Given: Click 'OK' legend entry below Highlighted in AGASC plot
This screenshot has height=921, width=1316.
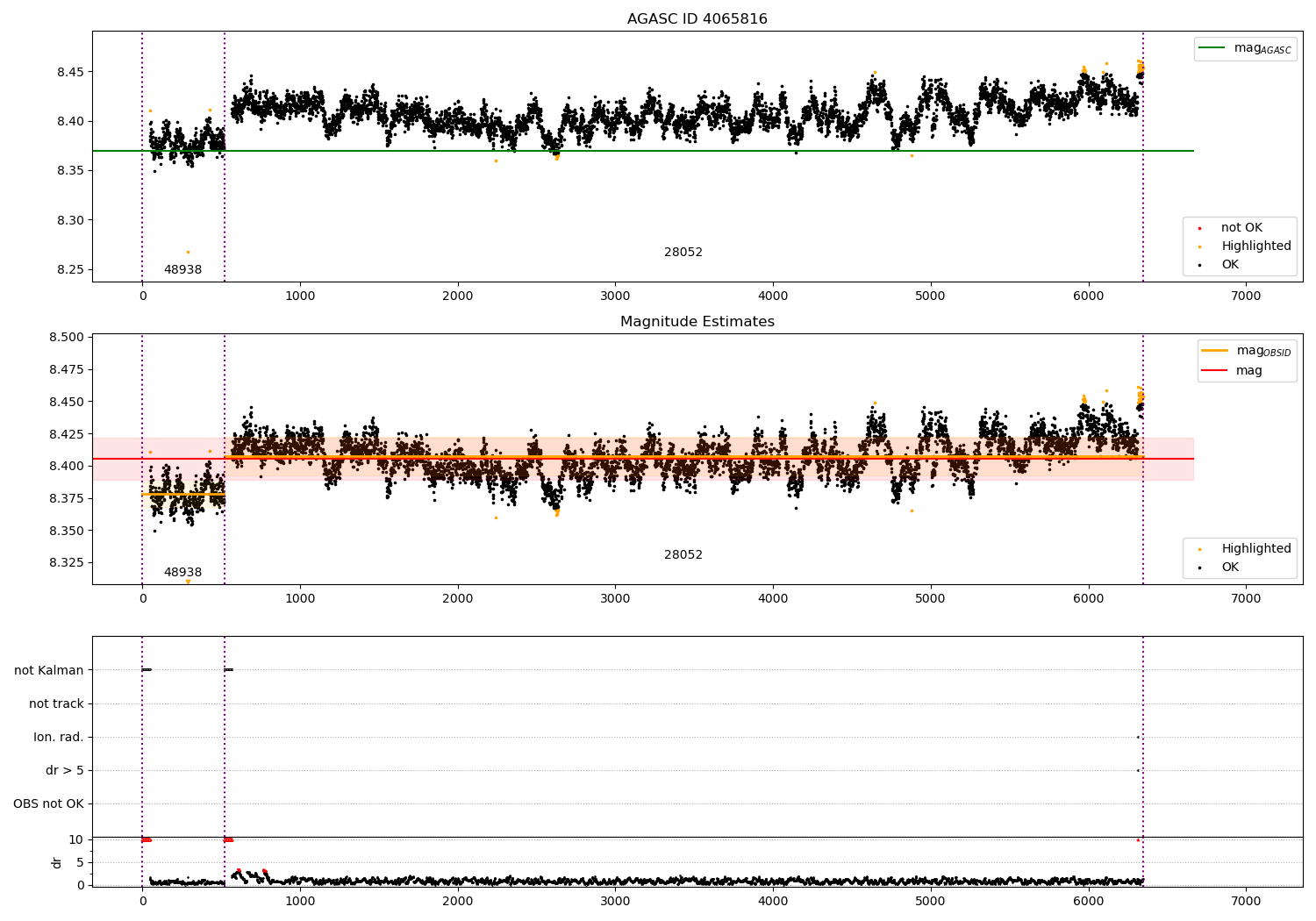Looking at the screenshot, I should tap(1230, 264).
